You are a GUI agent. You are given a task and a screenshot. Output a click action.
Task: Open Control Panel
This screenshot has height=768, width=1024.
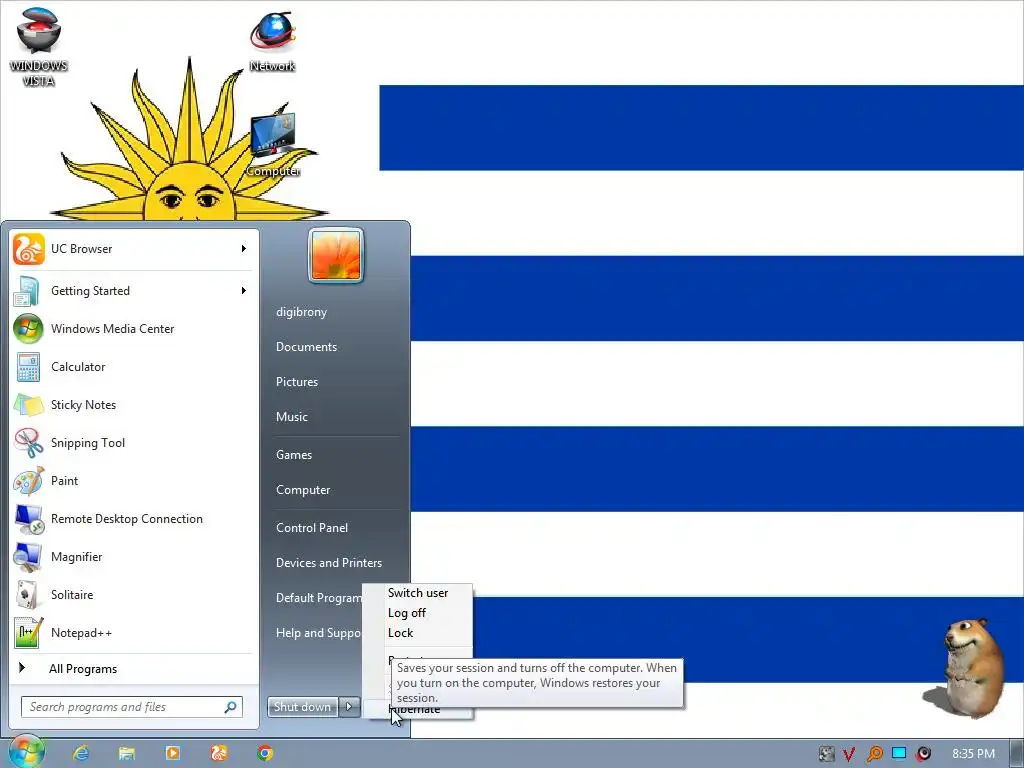tap(312, 528)
